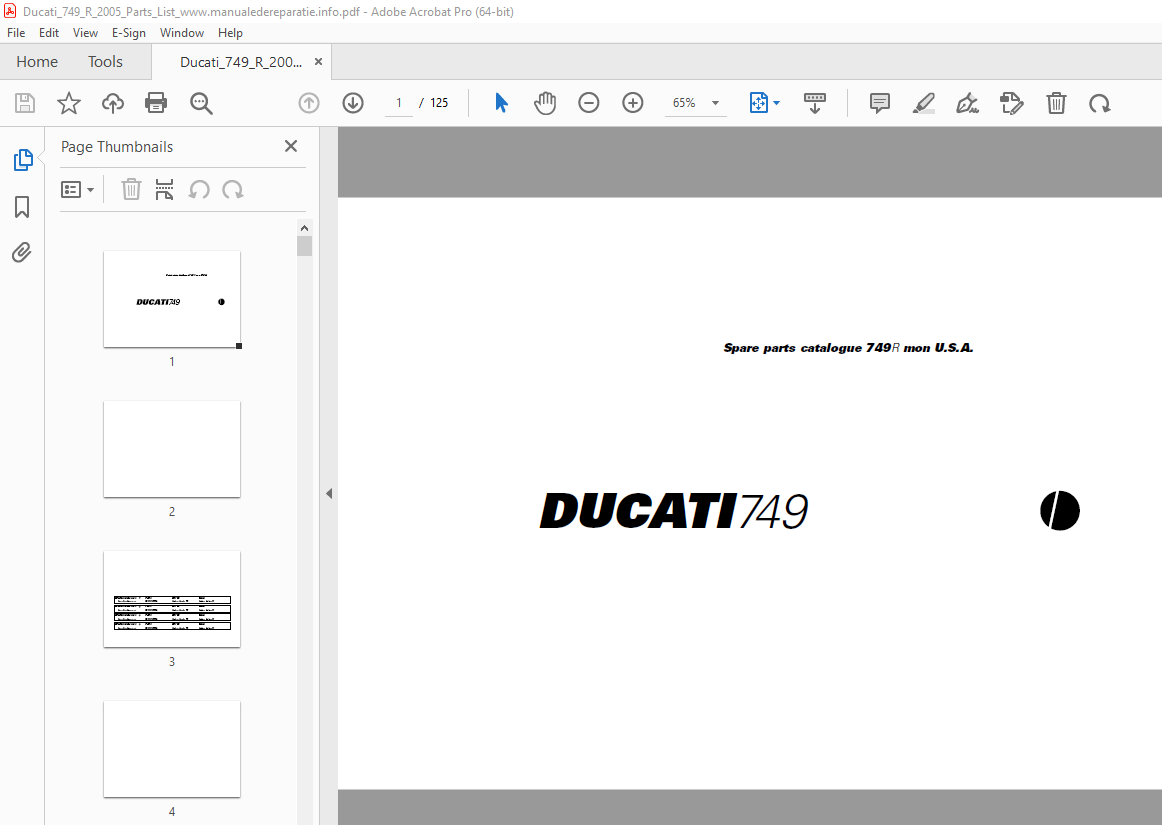1162x825 pixels.
Task: Switch to the Tools tab
Action: coord(105,62)
